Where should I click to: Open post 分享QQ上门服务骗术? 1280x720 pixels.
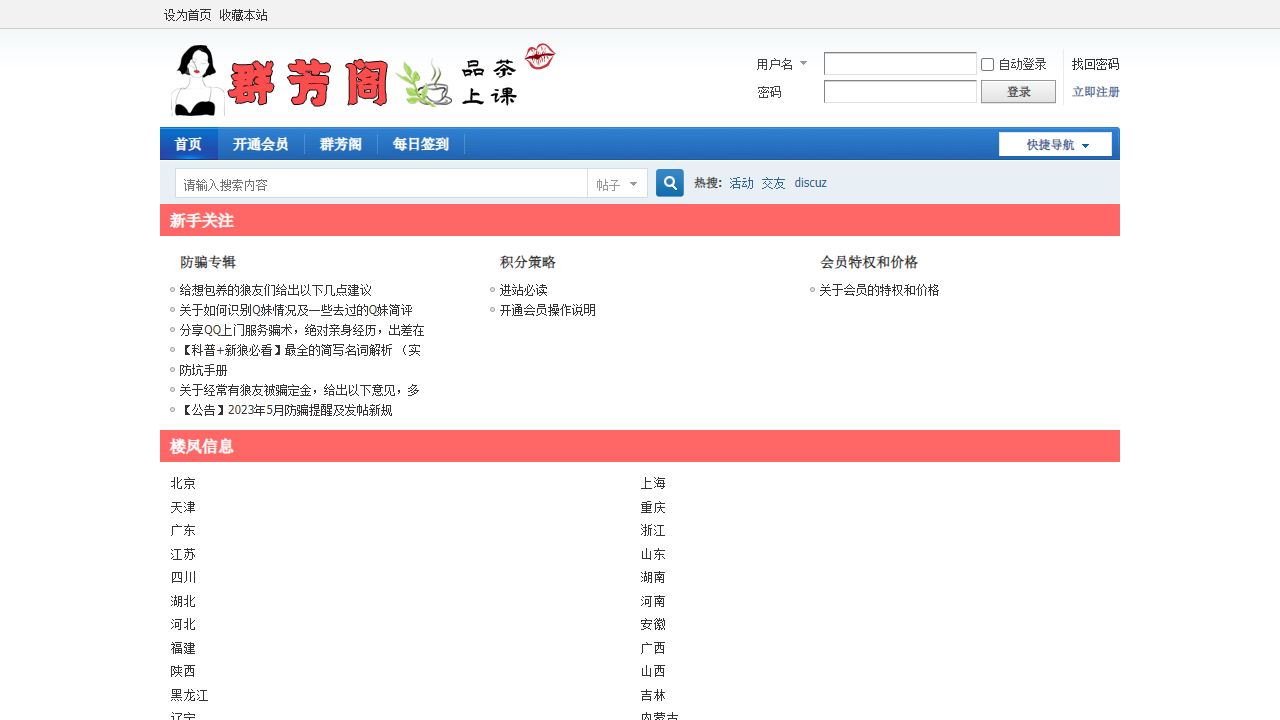click(302, 330)
